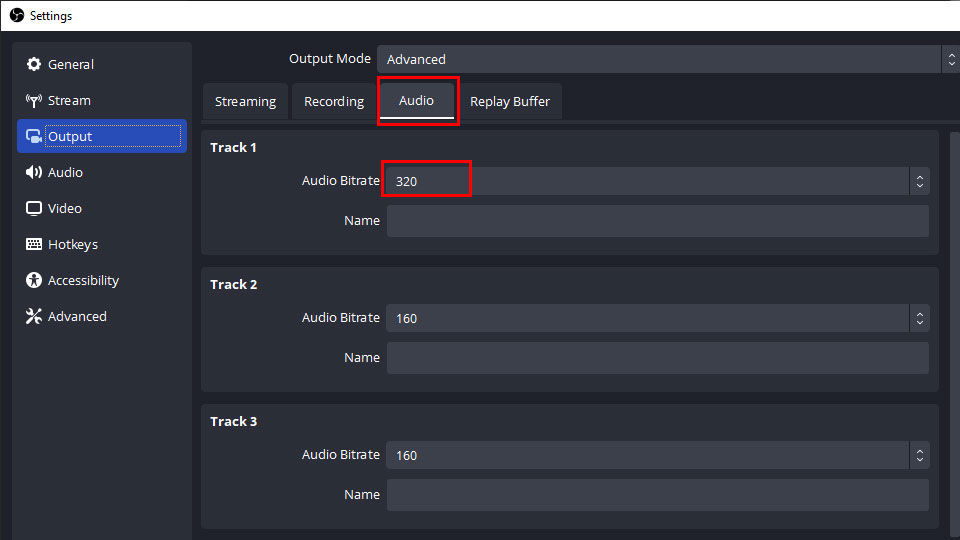Select the Audio output tab
The height and width of the screenshot is (540, 960).
[416, 100]
